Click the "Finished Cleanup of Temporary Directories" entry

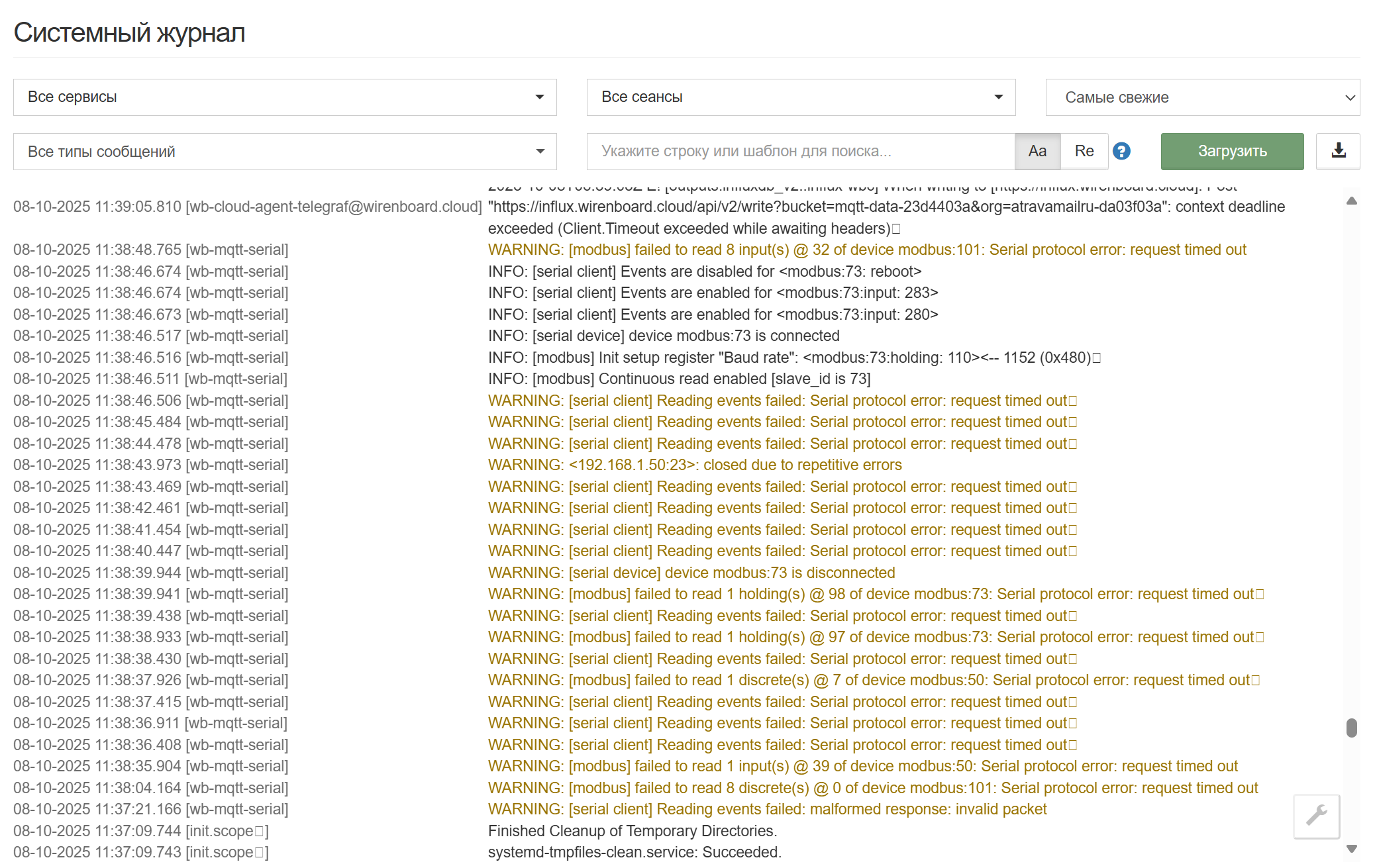632,831
